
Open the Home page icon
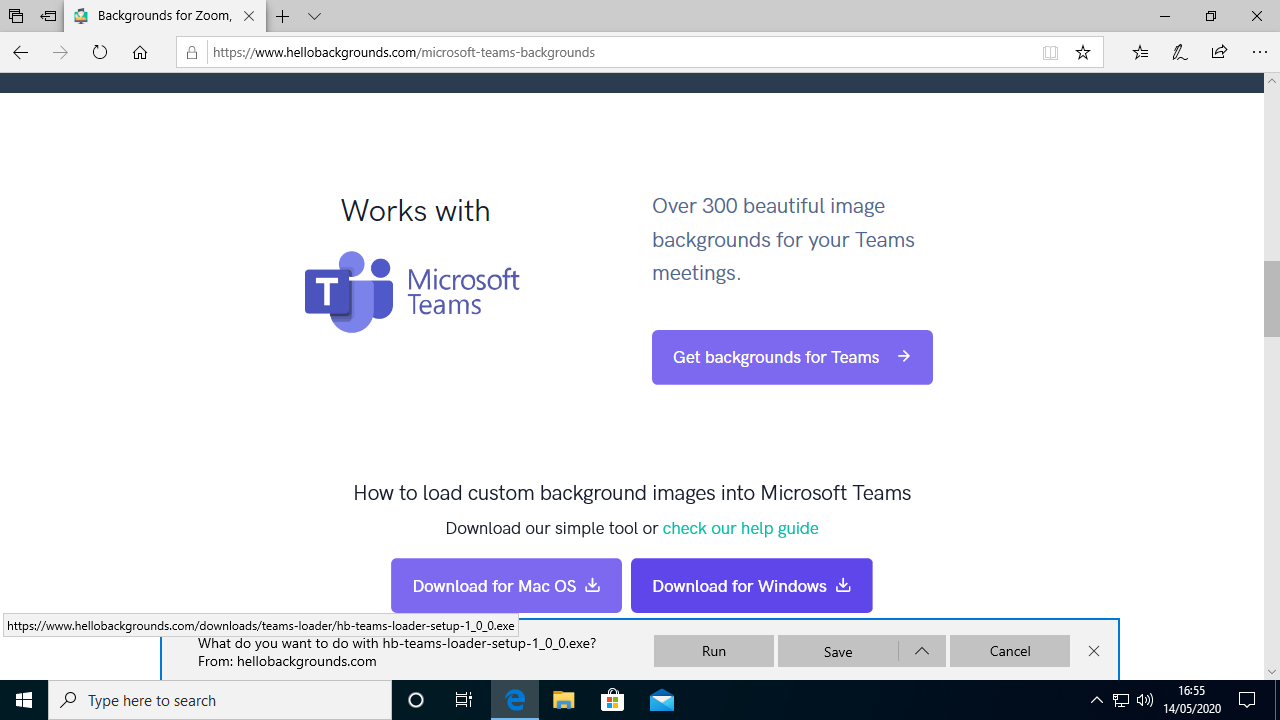[x=140, y=52]
